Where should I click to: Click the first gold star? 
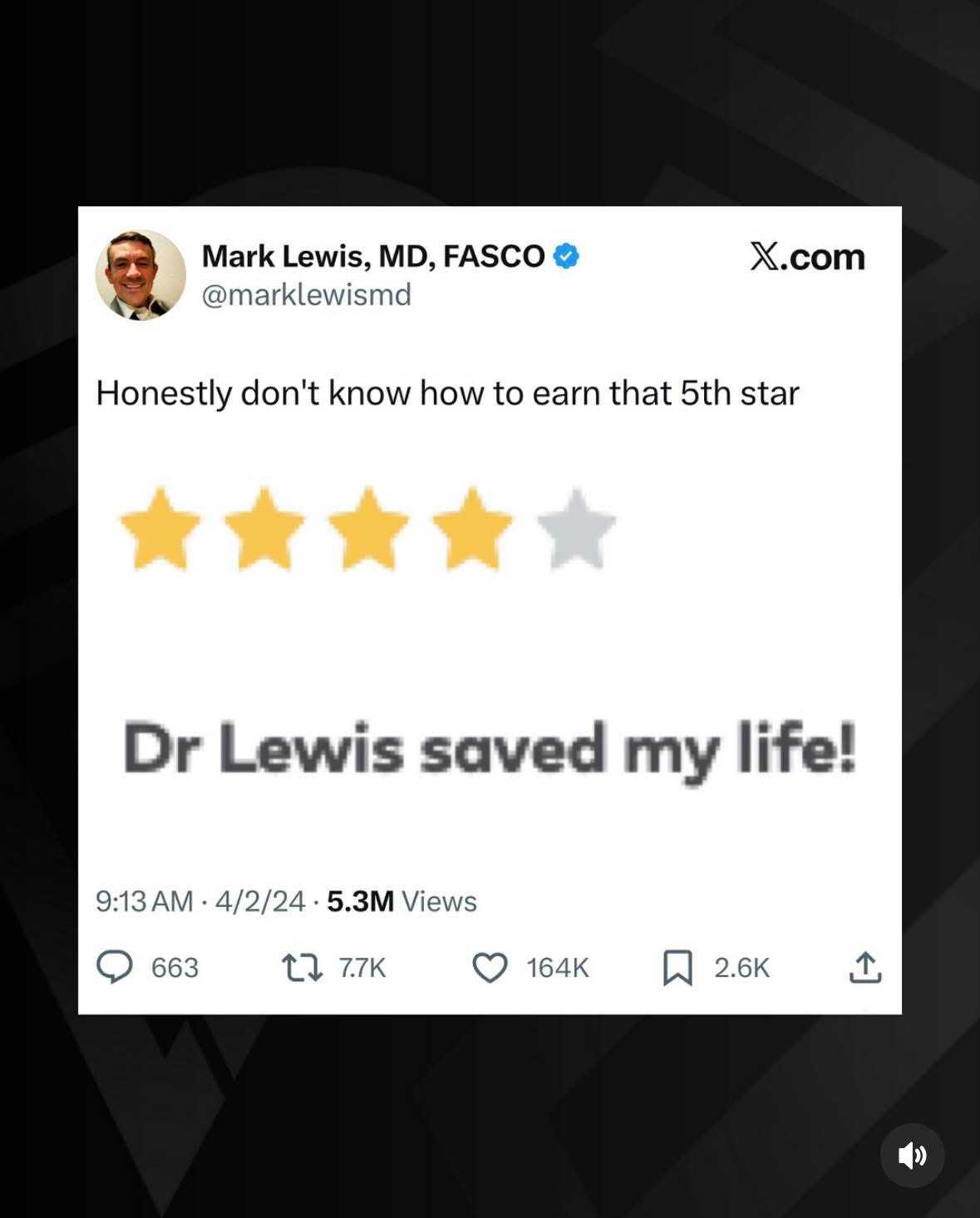pos(160,529)
